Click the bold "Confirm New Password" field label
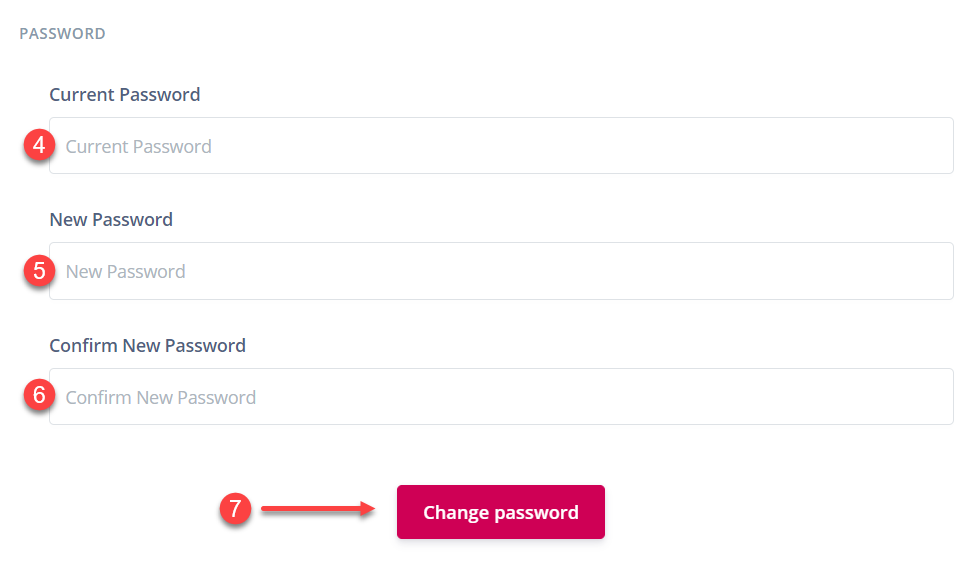980x561 pixels. 147,346
